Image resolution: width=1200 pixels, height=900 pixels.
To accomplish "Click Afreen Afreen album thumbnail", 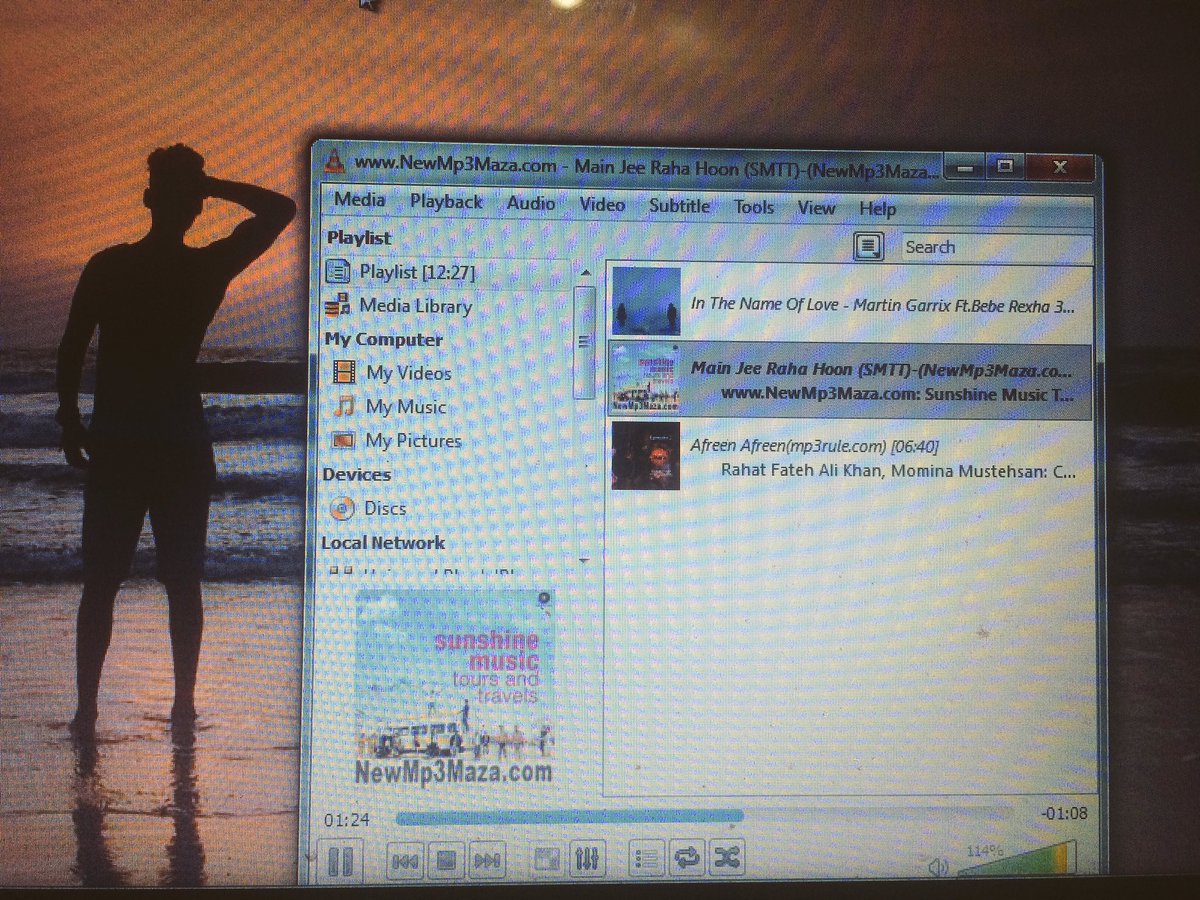I will tap(645, 456).
